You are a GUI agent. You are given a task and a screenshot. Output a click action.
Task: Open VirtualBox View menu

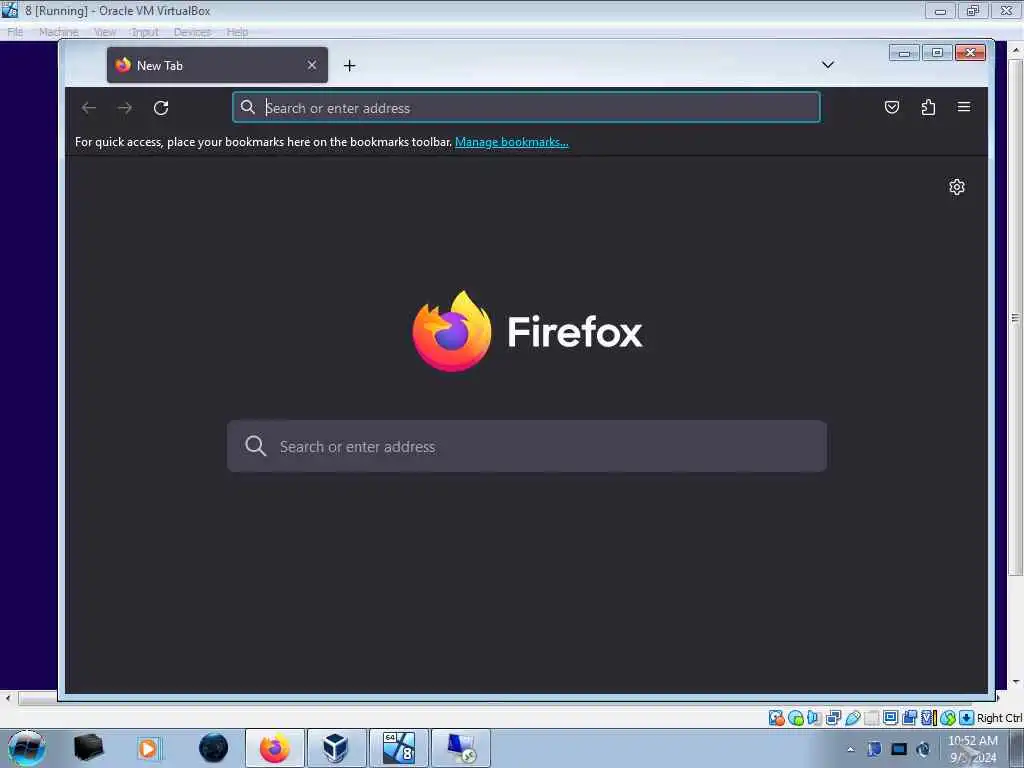click(104, 32)
